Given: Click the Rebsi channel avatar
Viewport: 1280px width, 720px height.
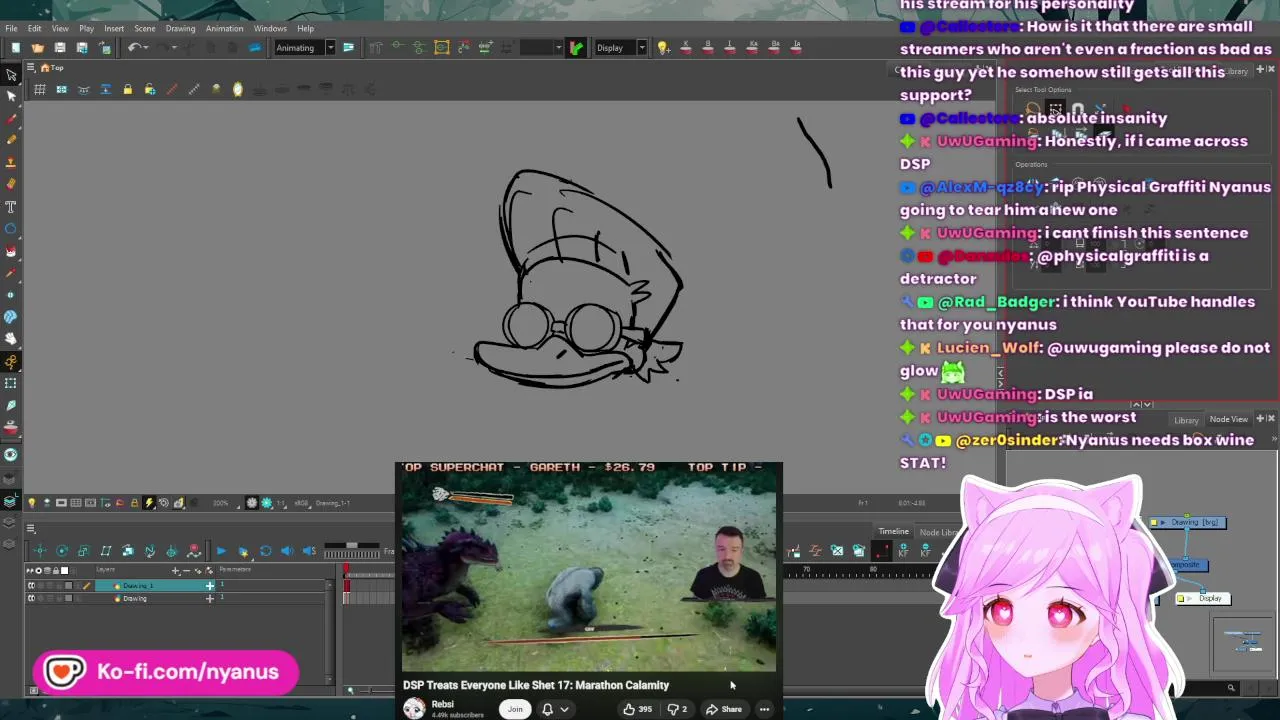Looking at the screenshot, I should tap(414, 708).
